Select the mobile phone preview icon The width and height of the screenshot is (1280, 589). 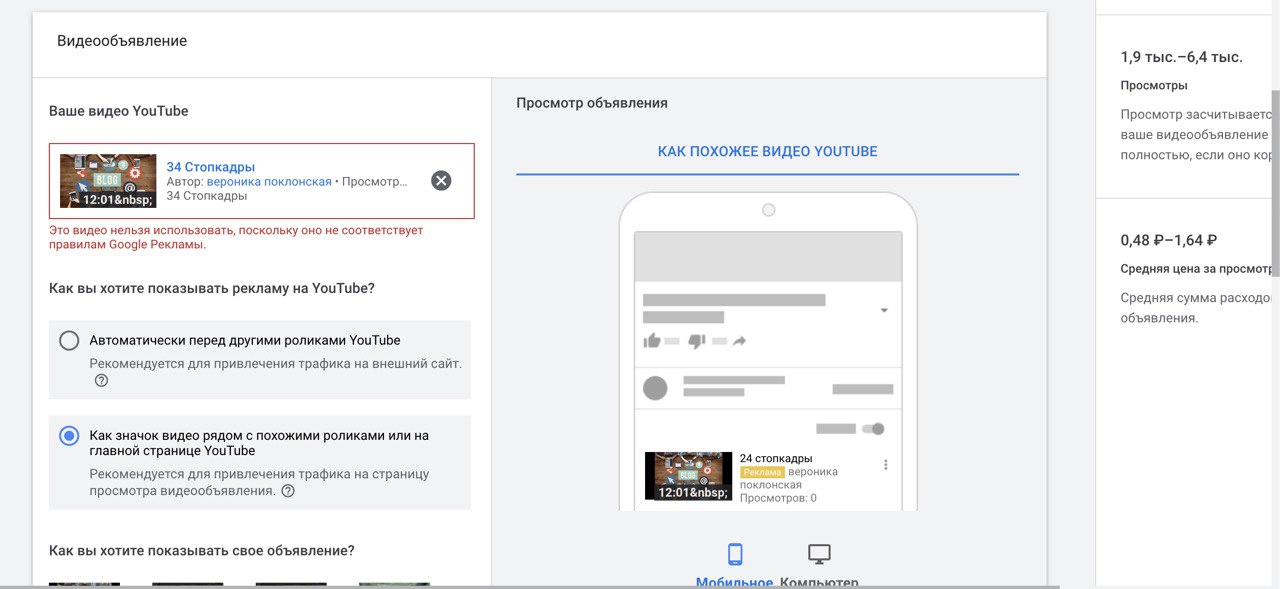pyautogui.click(x=735, y=554)
